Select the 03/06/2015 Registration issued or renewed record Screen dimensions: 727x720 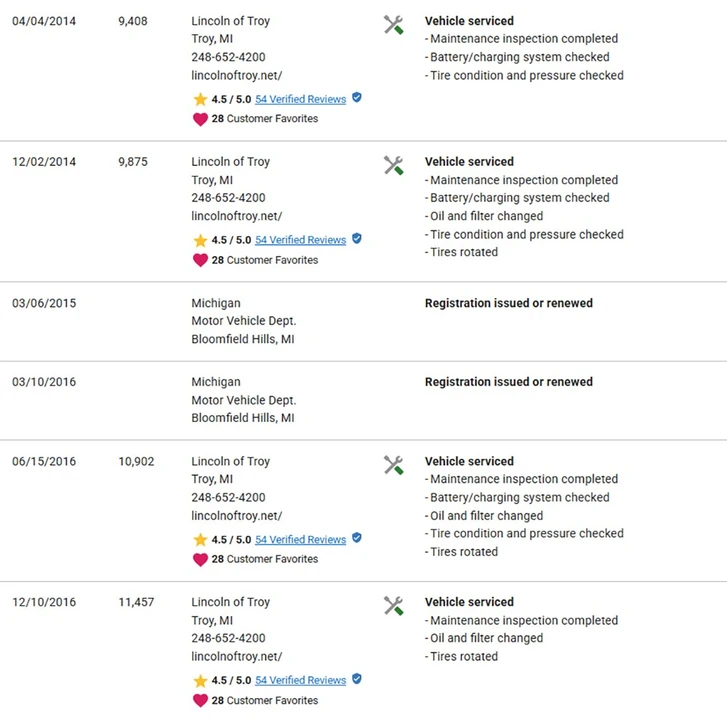point(364,321)
